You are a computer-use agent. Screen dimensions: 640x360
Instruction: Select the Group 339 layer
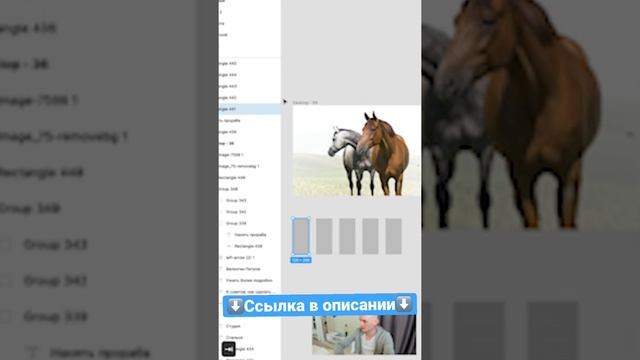click(250, 223)
